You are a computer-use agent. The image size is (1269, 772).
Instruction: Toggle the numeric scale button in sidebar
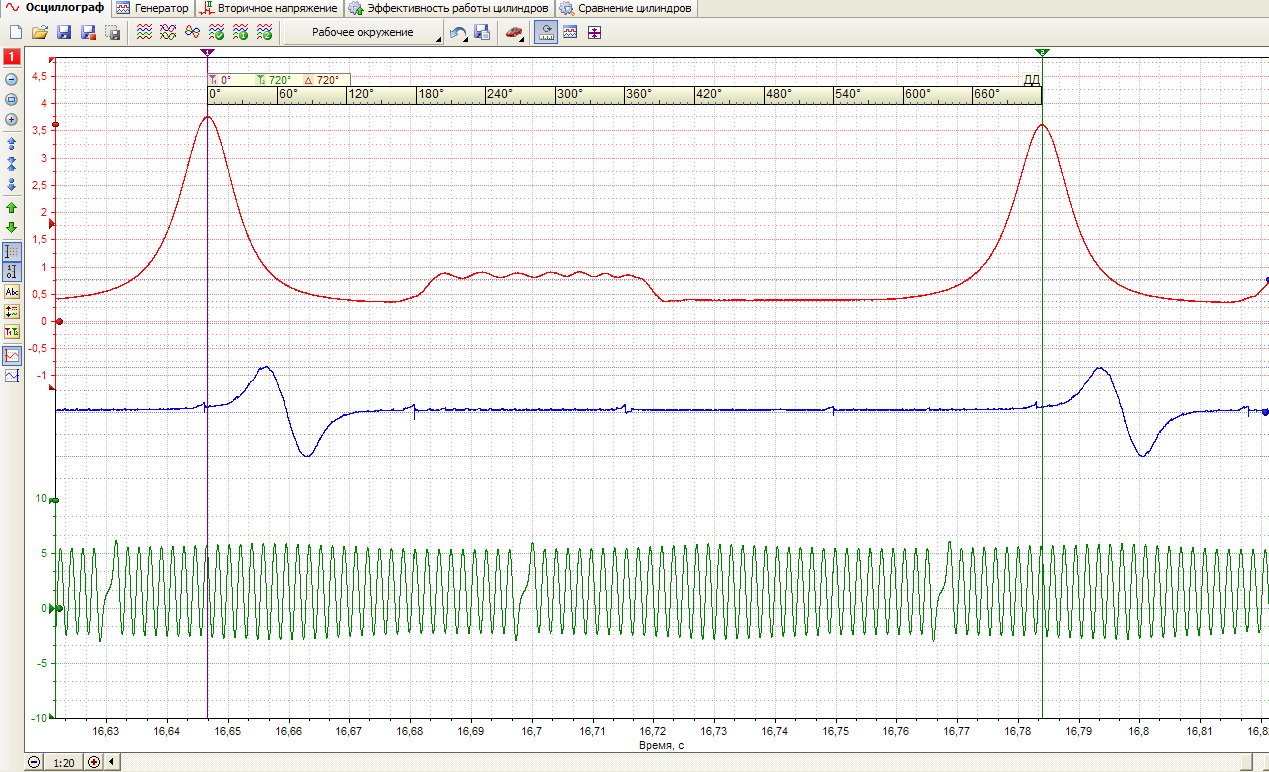click(x=12, y=271)
